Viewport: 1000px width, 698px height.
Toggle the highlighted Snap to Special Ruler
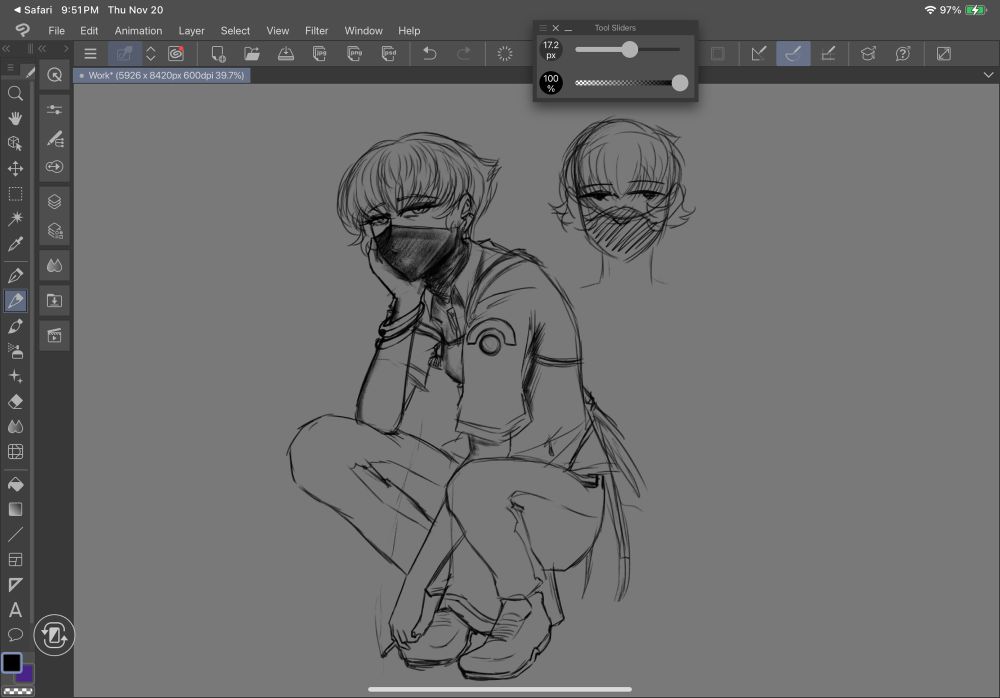793,54
